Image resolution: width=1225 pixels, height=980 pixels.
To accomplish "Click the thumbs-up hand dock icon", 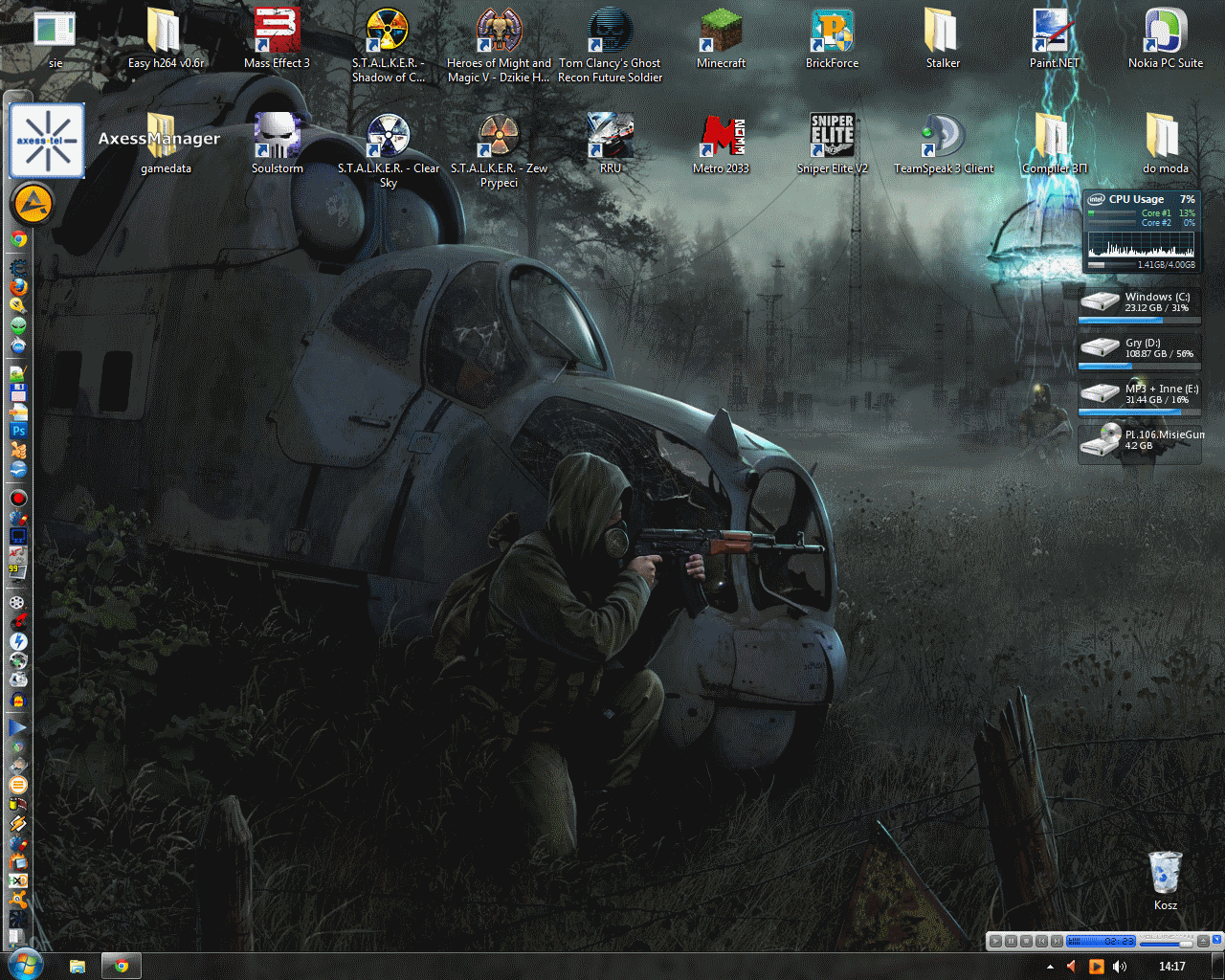I will click(17, 451).
